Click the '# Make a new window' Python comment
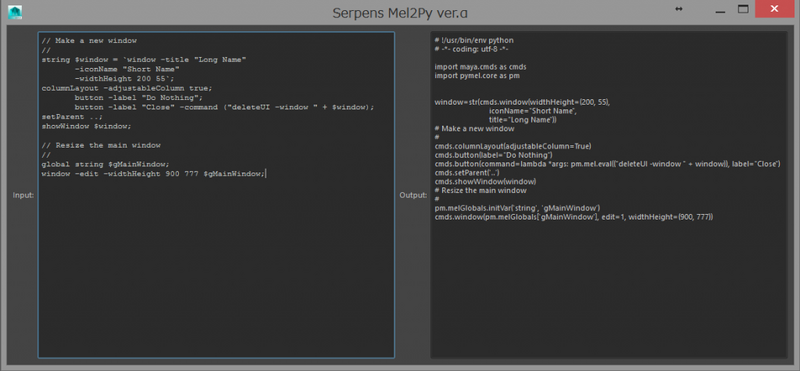The height and width of the screenshot is (371, 800). 474,129
